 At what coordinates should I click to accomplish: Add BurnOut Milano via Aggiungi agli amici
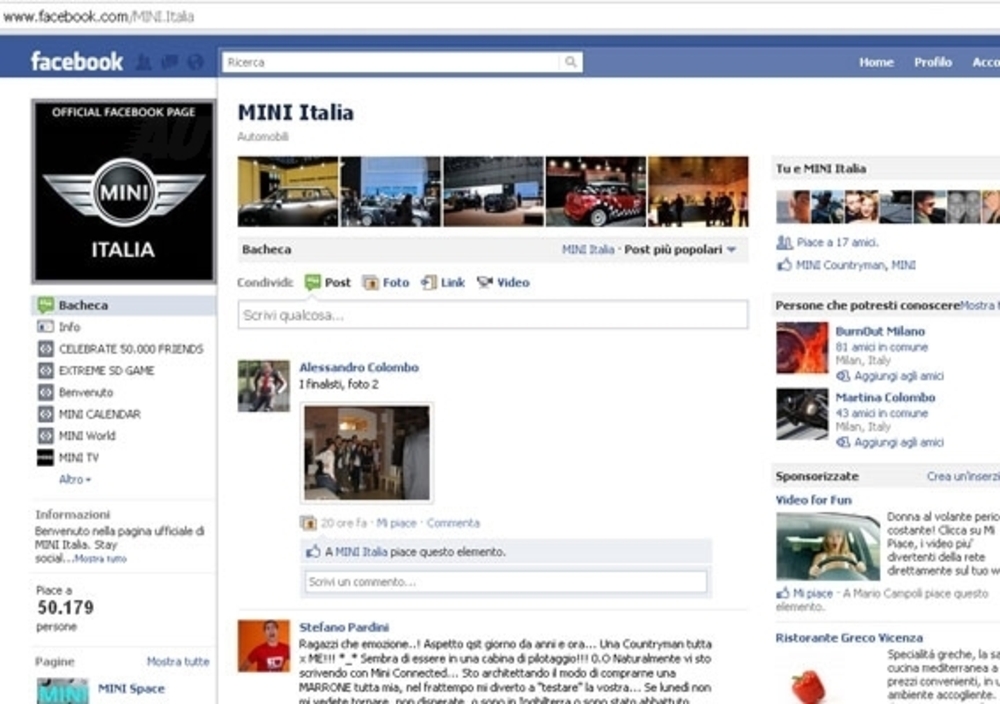[897, 376]
